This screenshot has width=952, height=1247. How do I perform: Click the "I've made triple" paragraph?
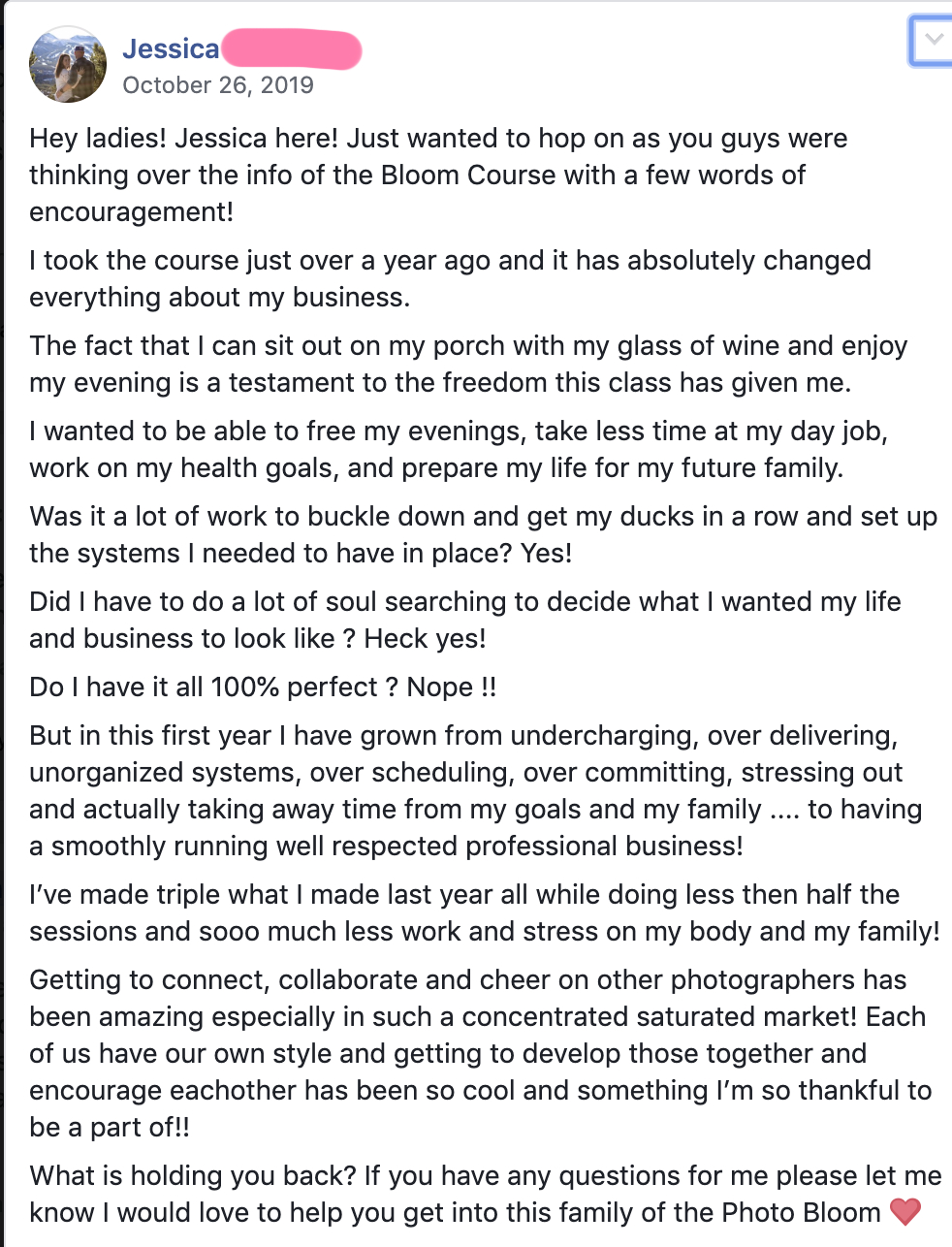(x=484, y=912)
